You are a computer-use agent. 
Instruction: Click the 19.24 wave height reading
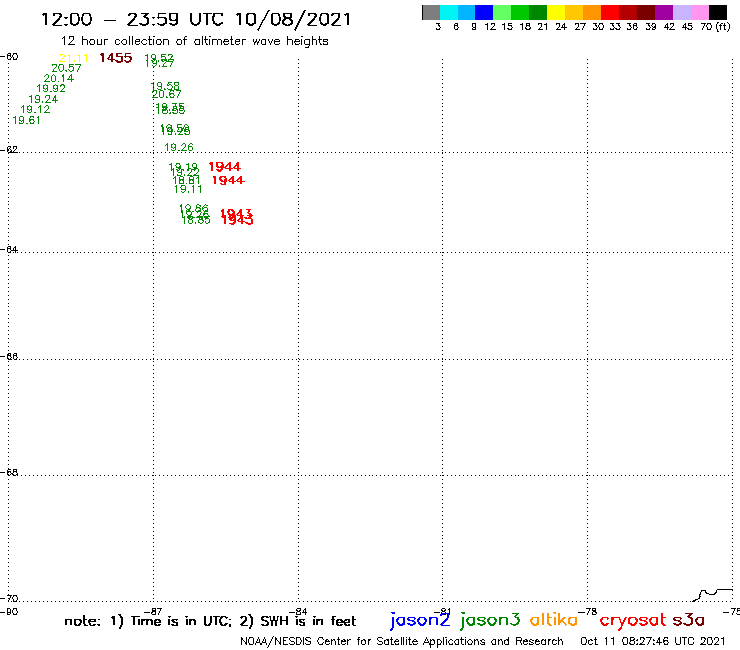pyautogui.click(x=43, y=99)
